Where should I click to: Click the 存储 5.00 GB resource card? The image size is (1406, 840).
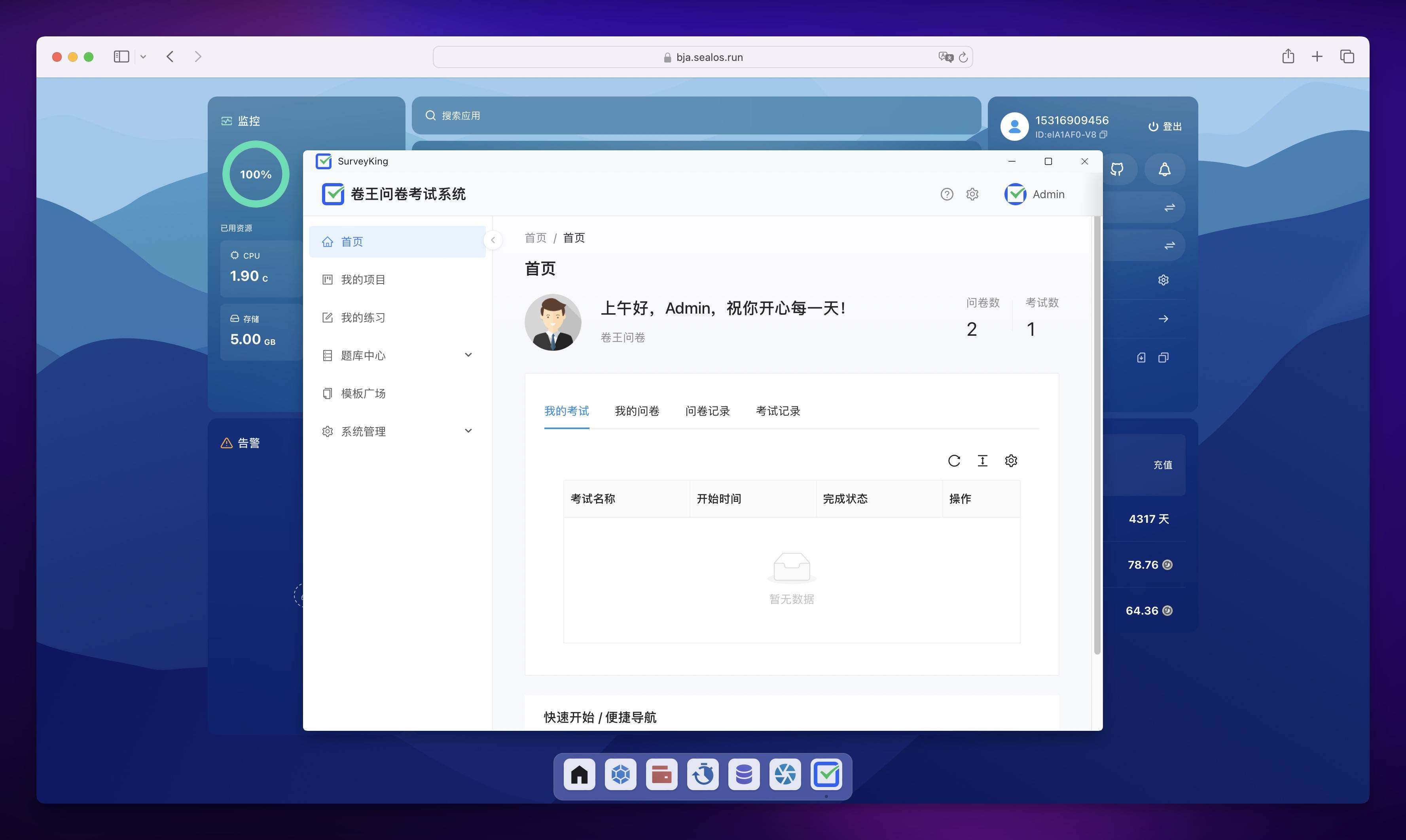[261, 332]
